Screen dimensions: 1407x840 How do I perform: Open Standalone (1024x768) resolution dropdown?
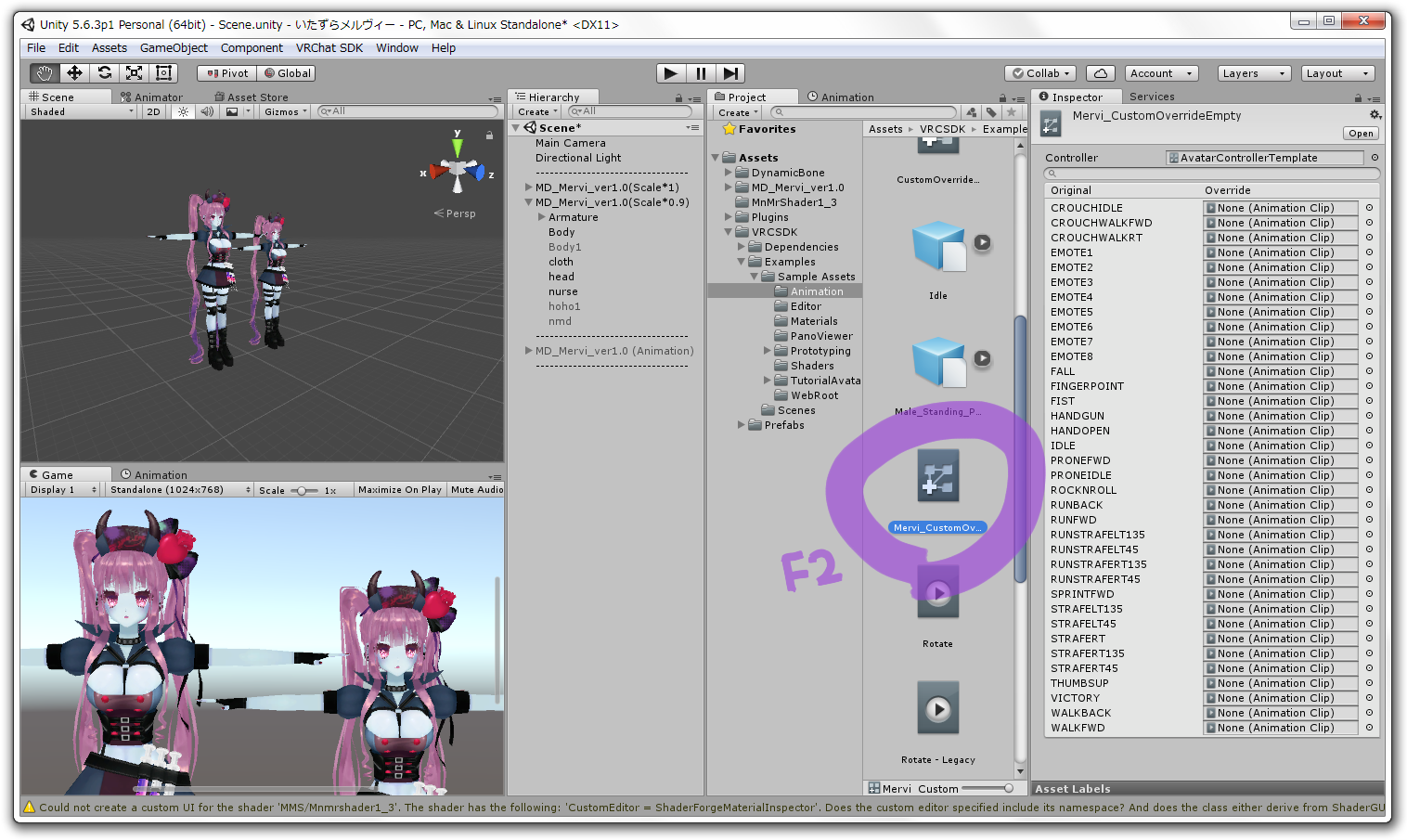coord(179,489)
